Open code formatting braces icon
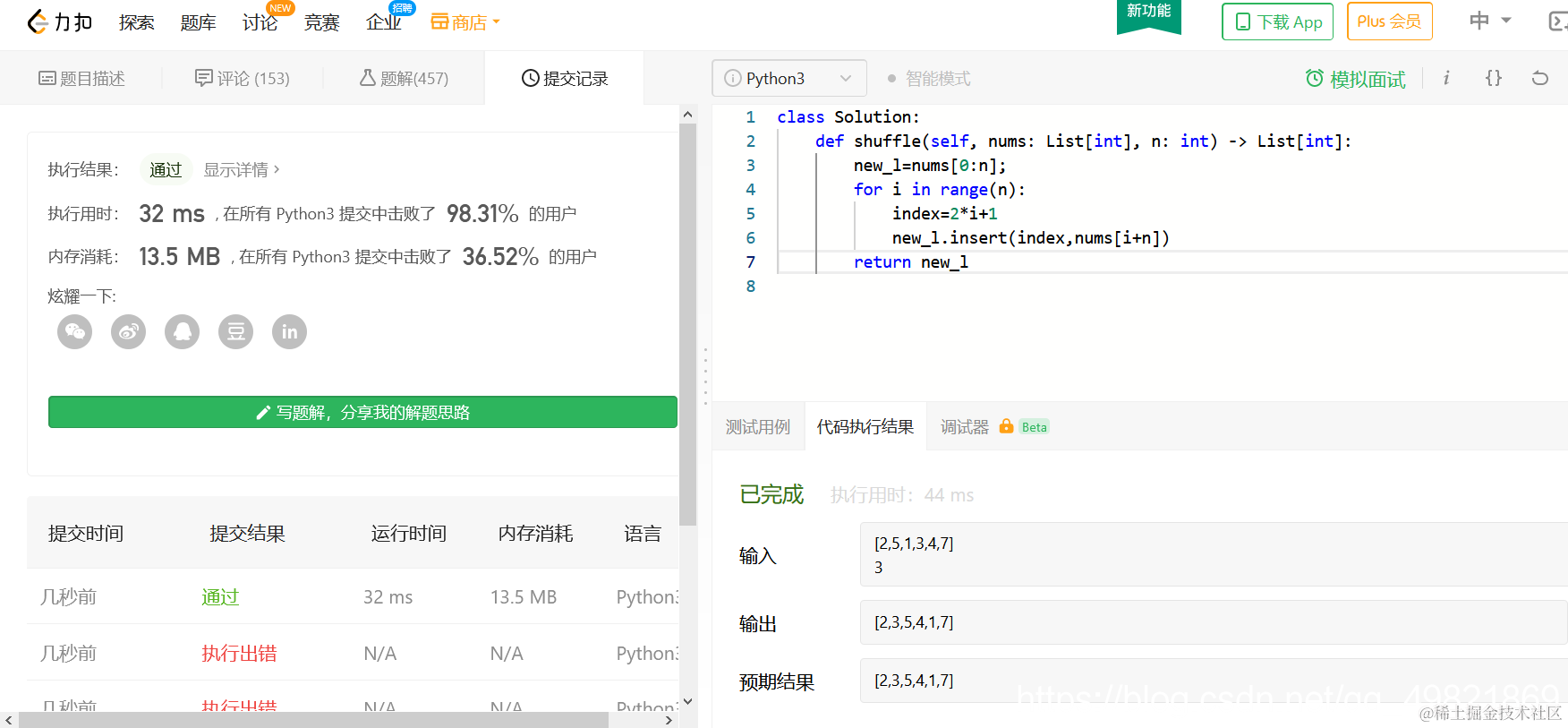 coord(1494,78)
